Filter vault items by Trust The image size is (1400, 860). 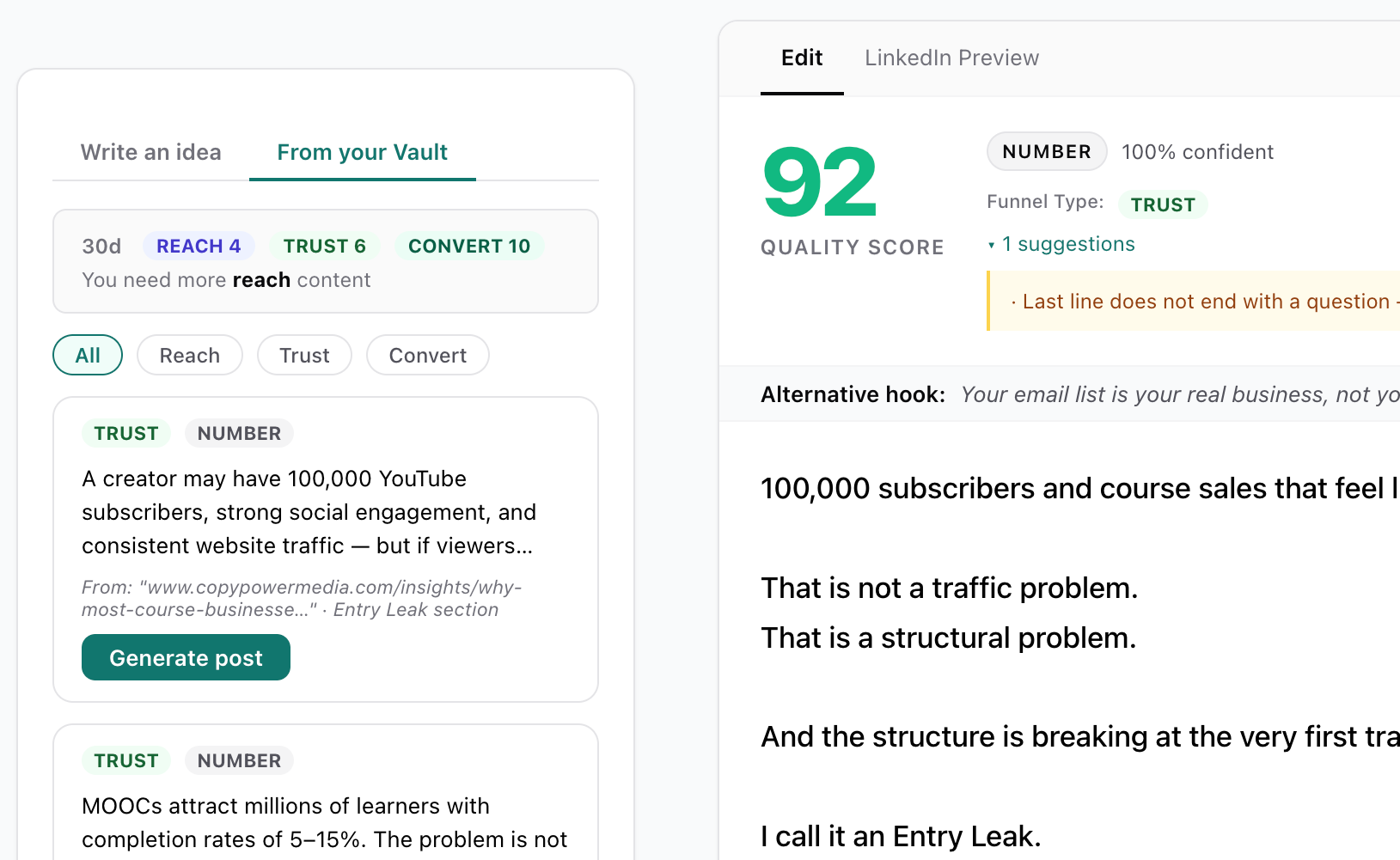tap(304, 355)
